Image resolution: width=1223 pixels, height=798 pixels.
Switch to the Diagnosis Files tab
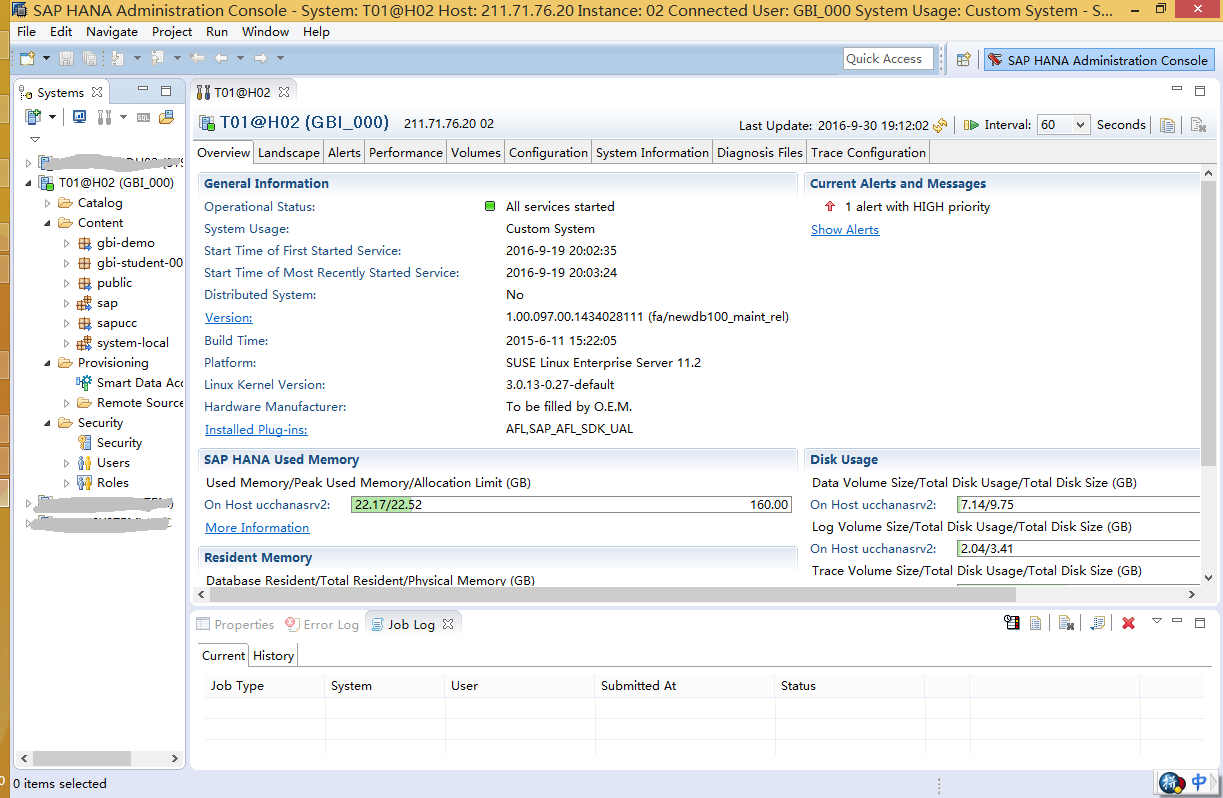[760, 153]
